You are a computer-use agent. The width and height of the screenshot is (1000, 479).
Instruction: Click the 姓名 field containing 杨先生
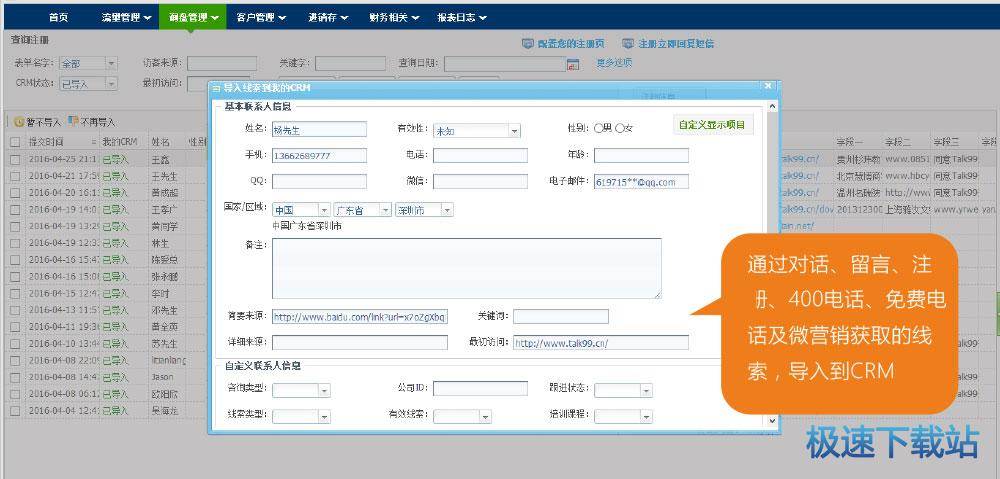pos(320,129)
